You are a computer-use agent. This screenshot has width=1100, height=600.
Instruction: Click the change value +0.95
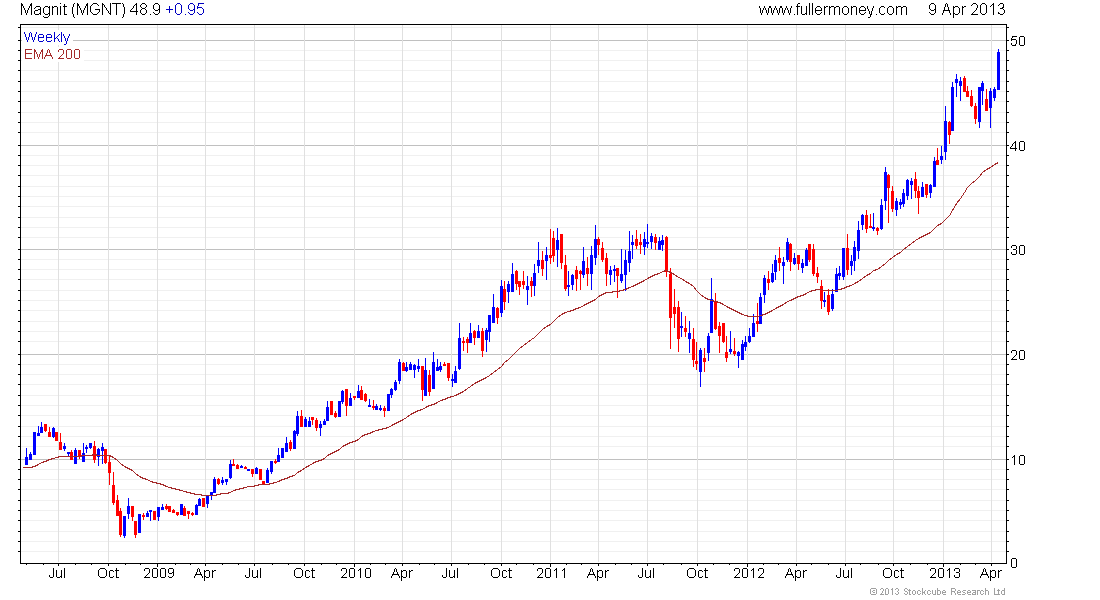pyautogui.click(x=185, y=10)
